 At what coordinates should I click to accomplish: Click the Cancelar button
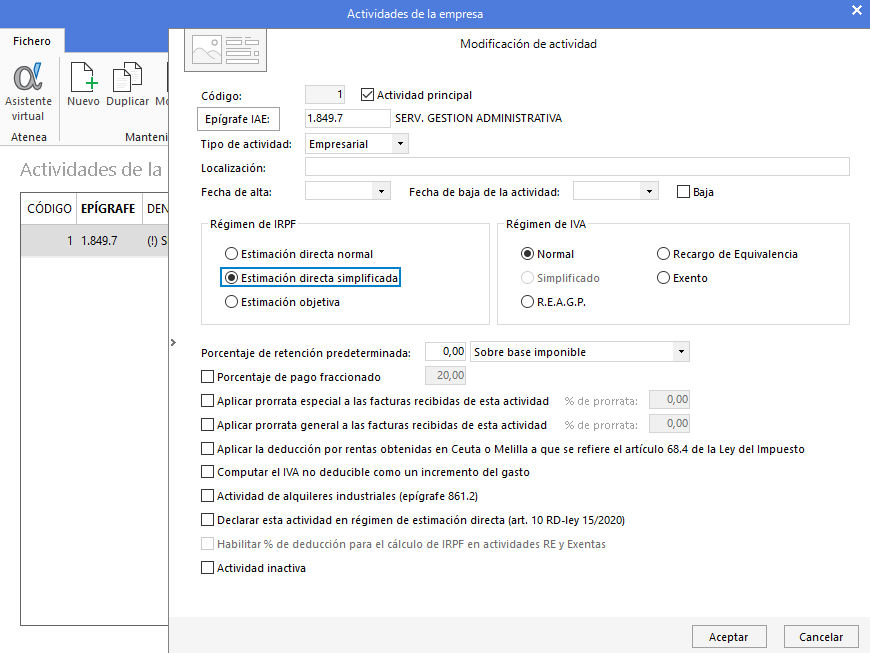821,637
